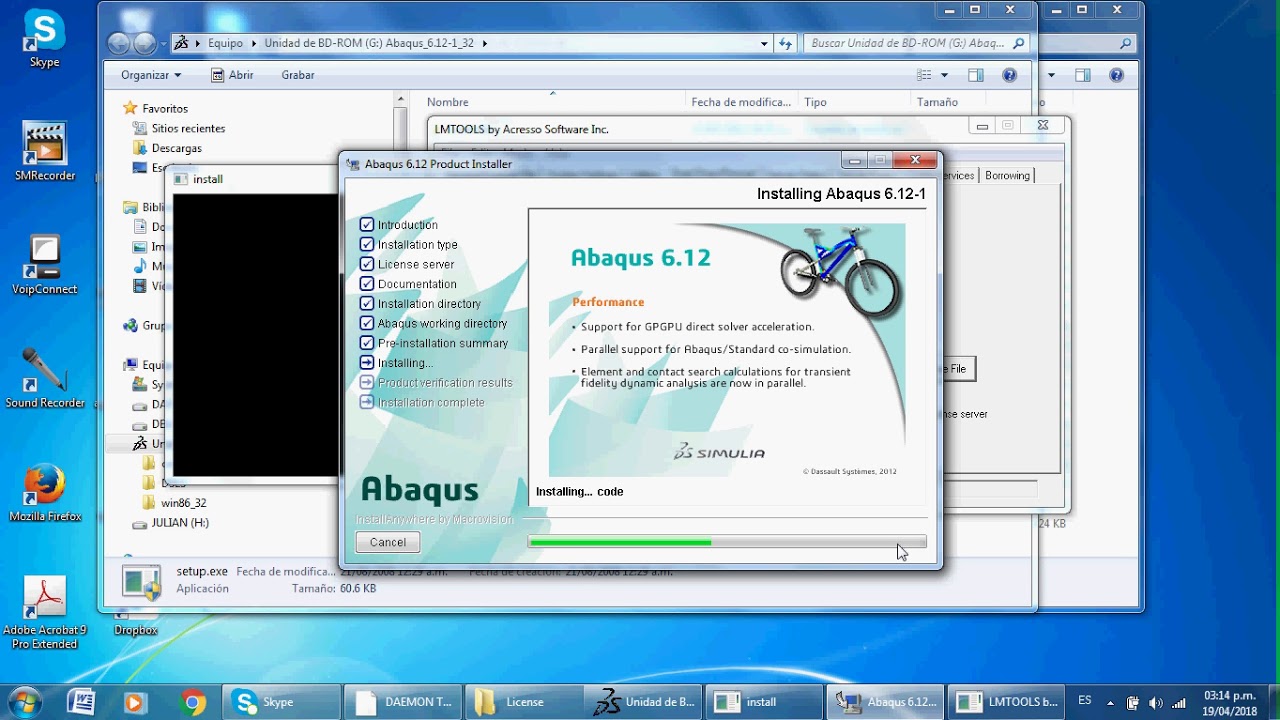Open Adobe Acrobat 9 Pro Extended shortcut
1280x720 pixels.
click(x=45, y=613)
